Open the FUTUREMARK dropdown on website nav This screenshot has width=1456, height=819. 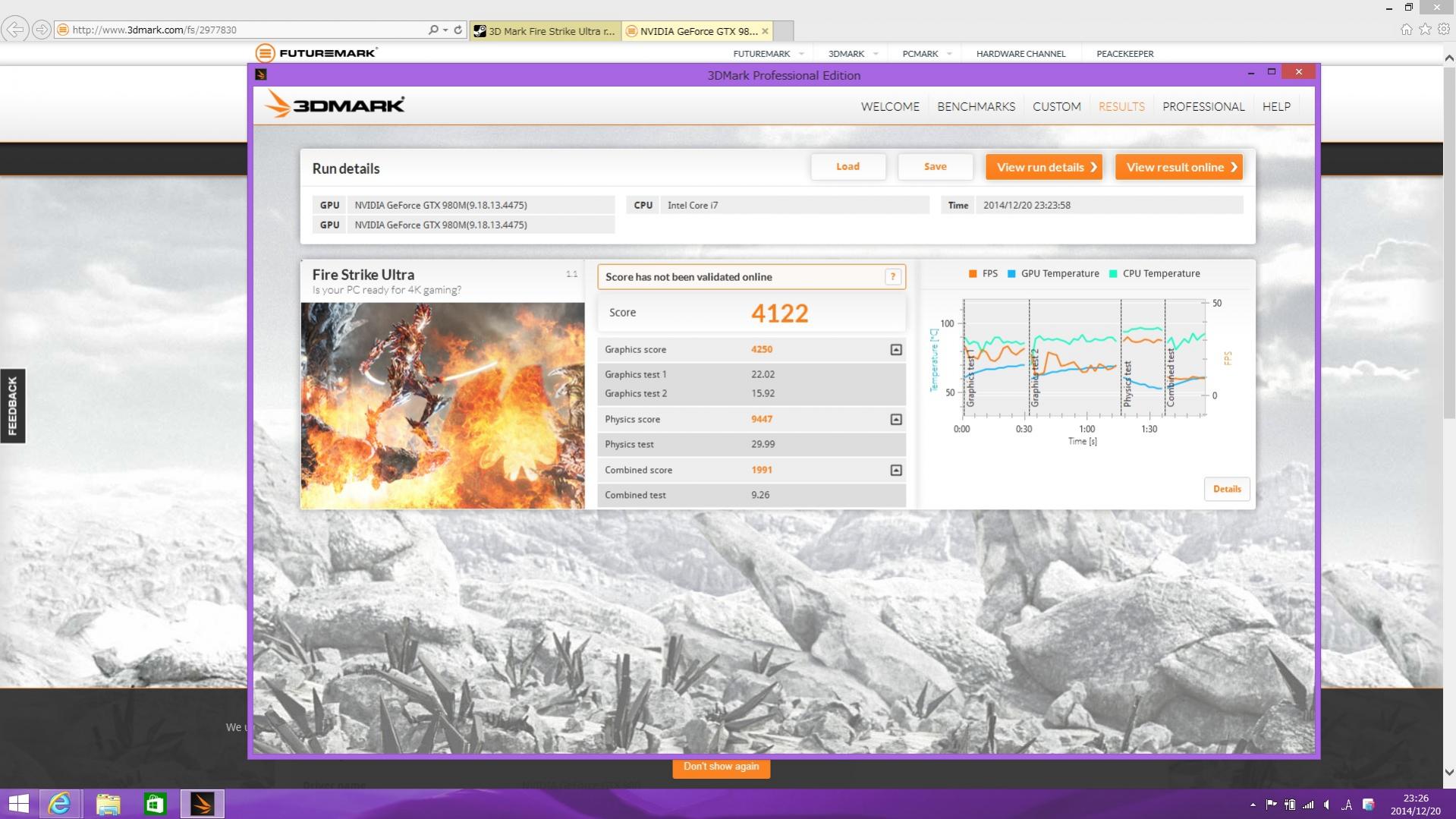pyautogui.click(x=768, y=54)
